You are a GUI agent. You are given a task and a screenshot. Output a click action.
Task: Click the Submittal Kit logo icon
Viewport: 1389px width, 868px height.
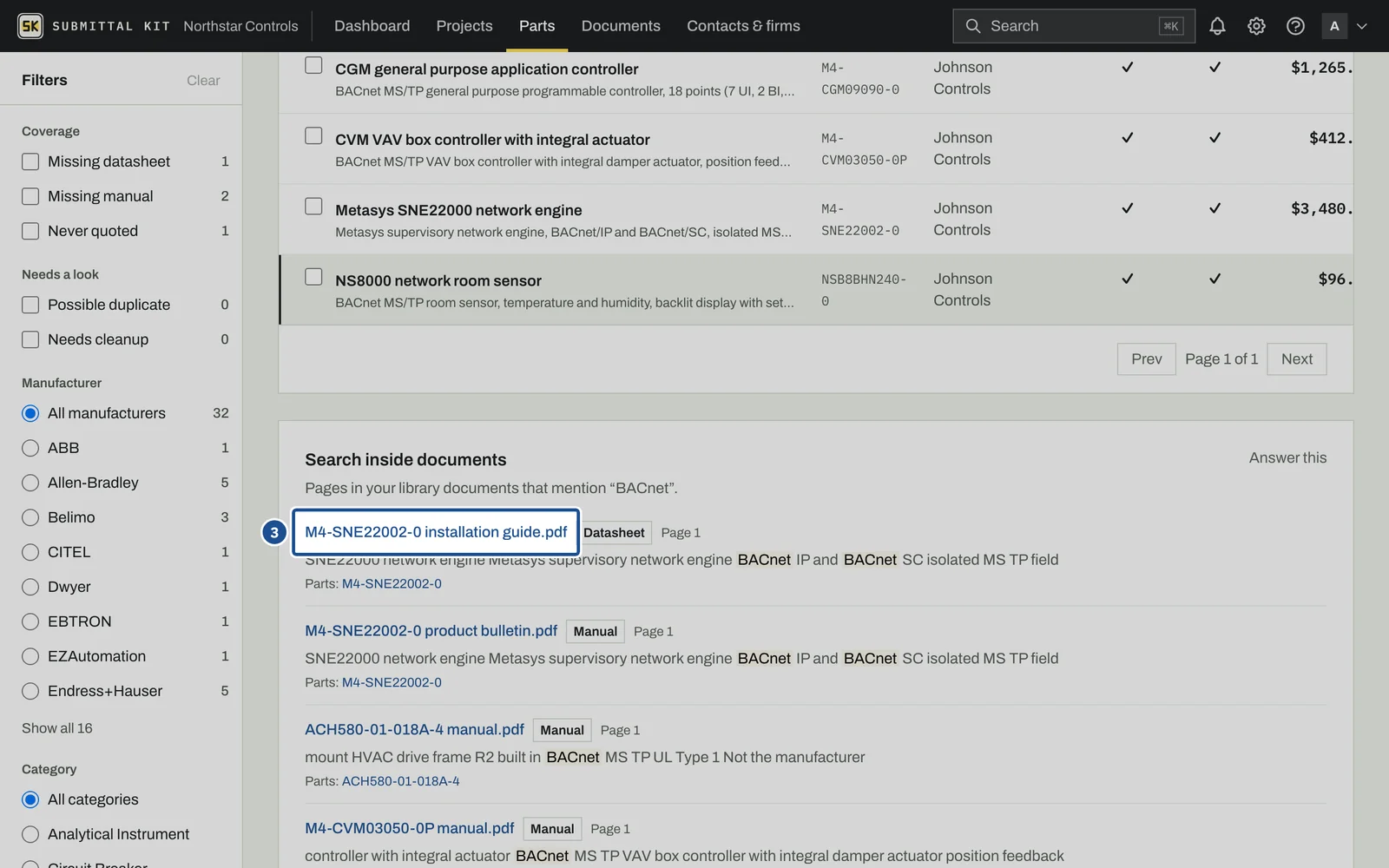click(x=30, y=26)
